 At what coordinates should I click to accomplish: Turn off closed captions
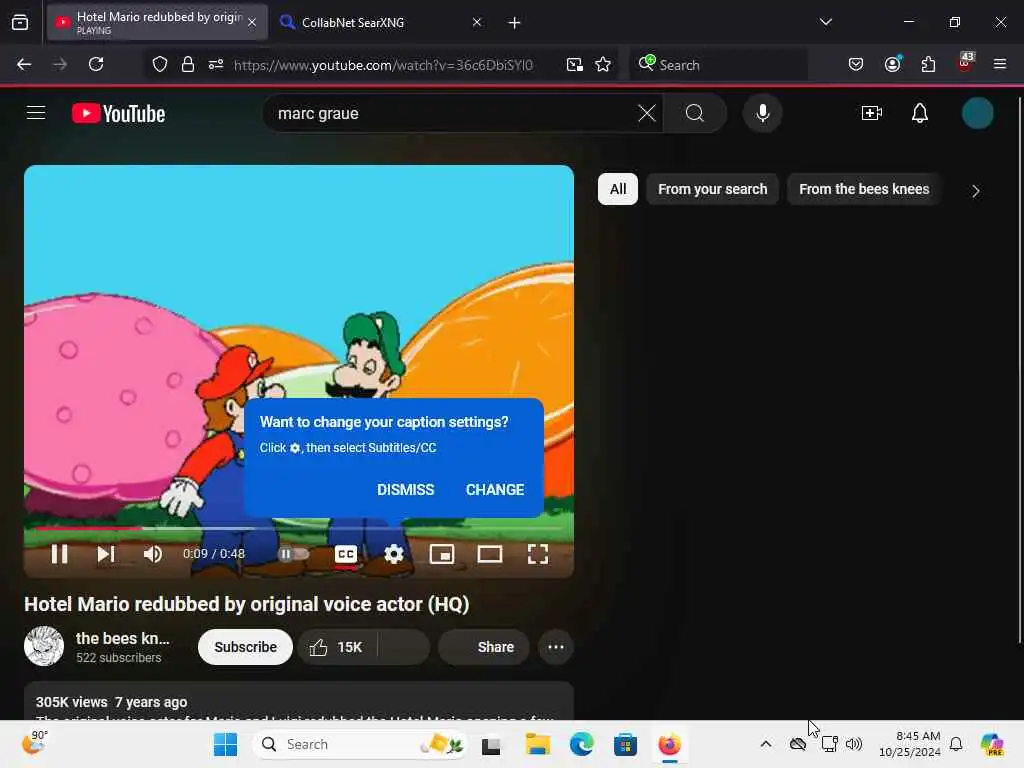pos(345,554)
